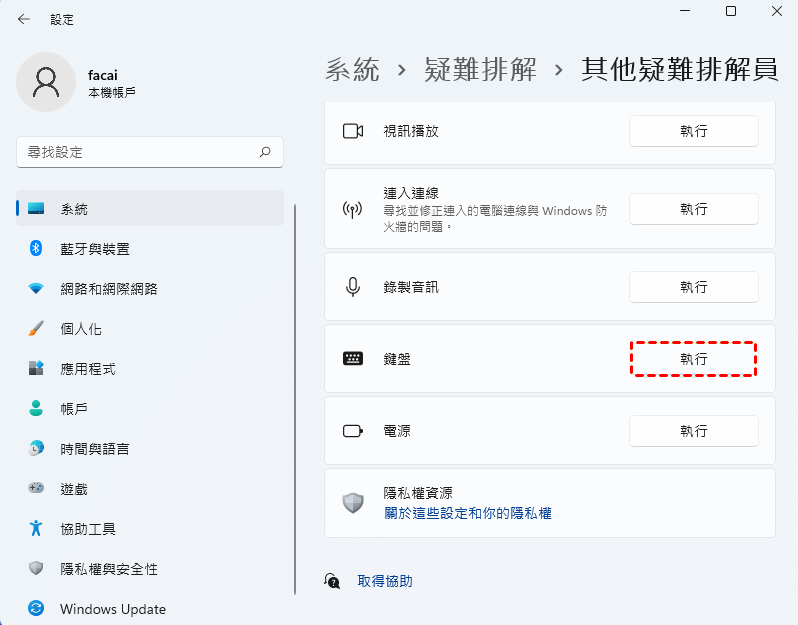
Task: Click the 取得協助 help link
Action: 384,581
